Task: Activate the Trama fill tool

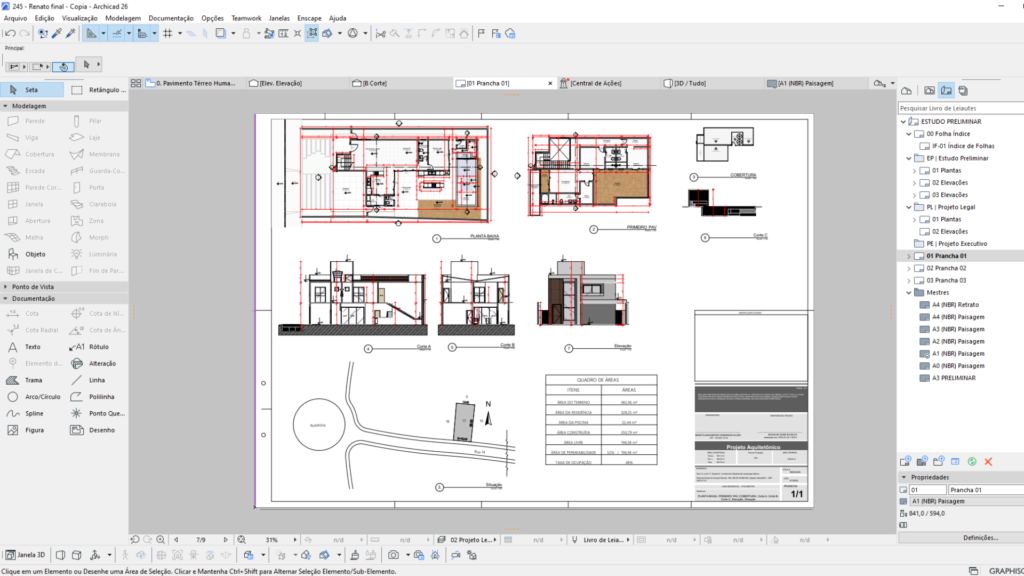Action: [32, 380]
